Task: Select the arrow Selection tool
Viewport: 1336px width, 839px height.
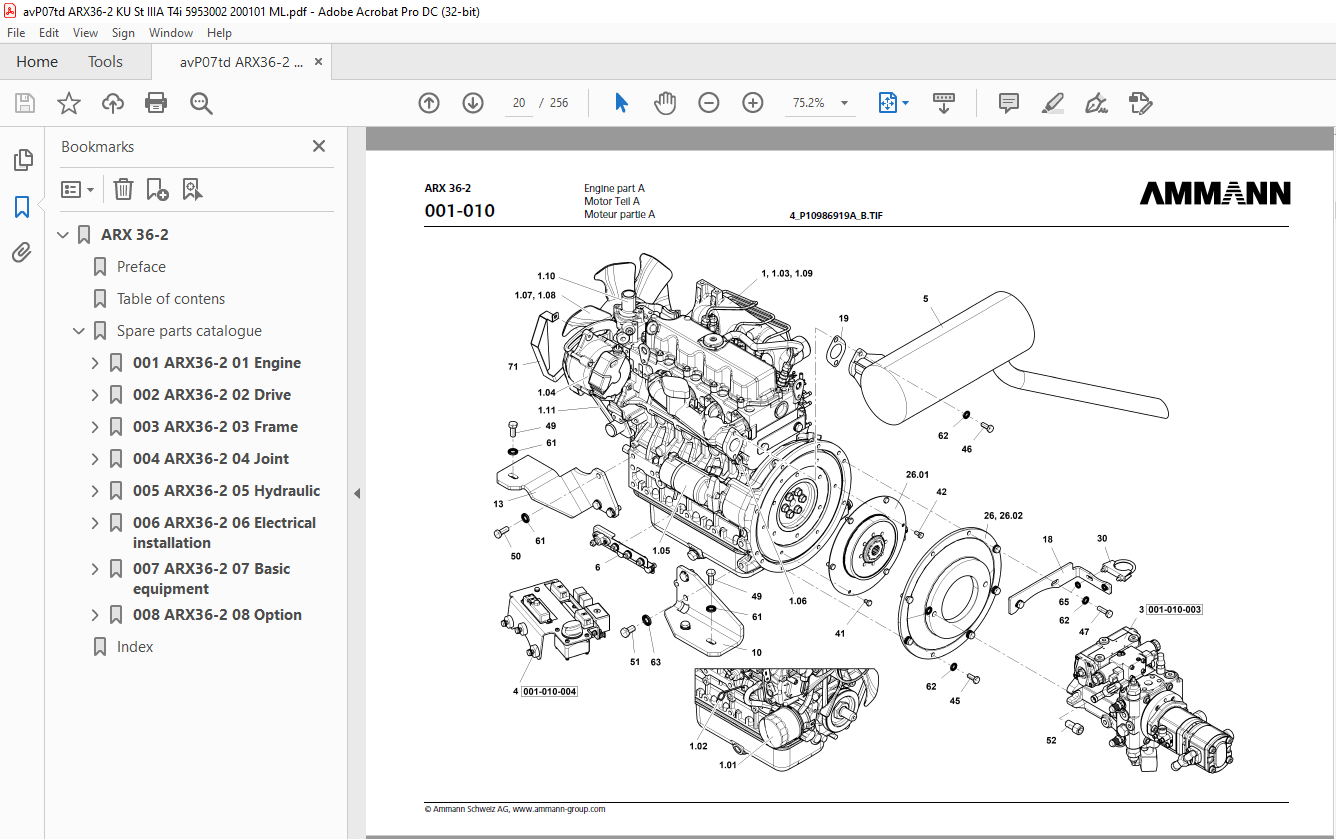Action: [x=621, y=103]
